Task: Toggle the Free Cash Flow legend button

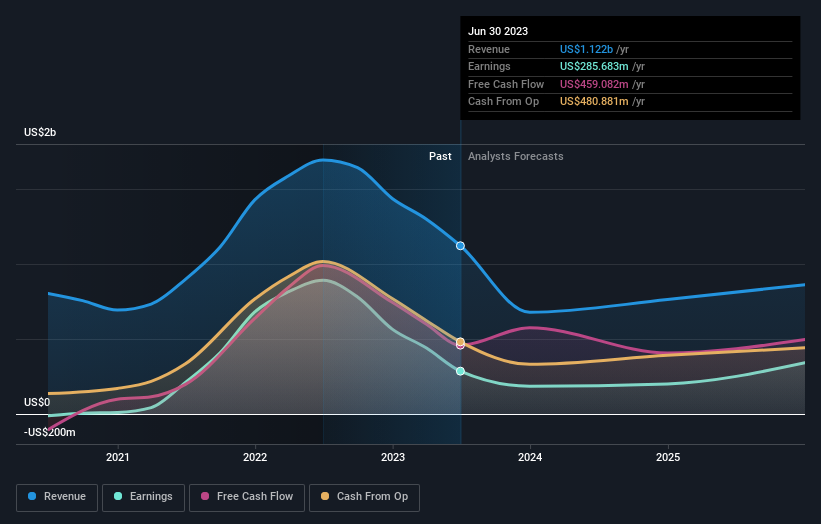Action: tap(247, 497)
